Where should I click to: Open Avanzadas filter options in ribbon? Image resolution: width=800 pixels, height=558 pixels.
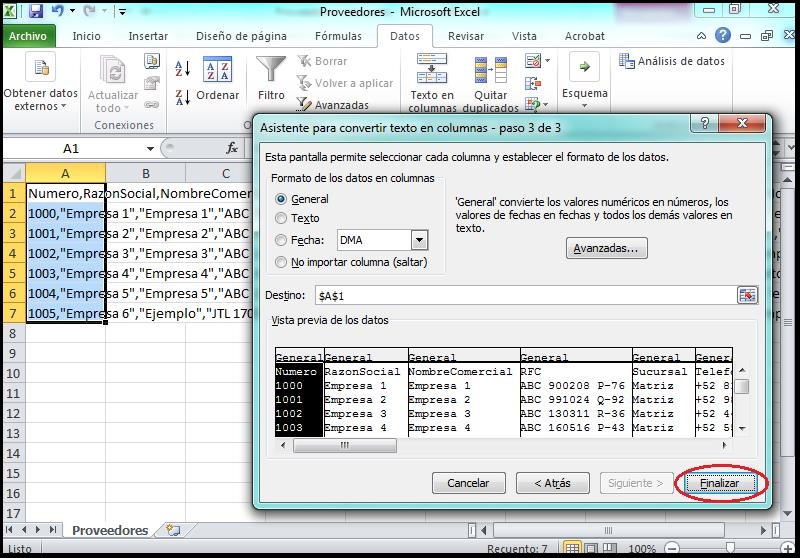332,105
